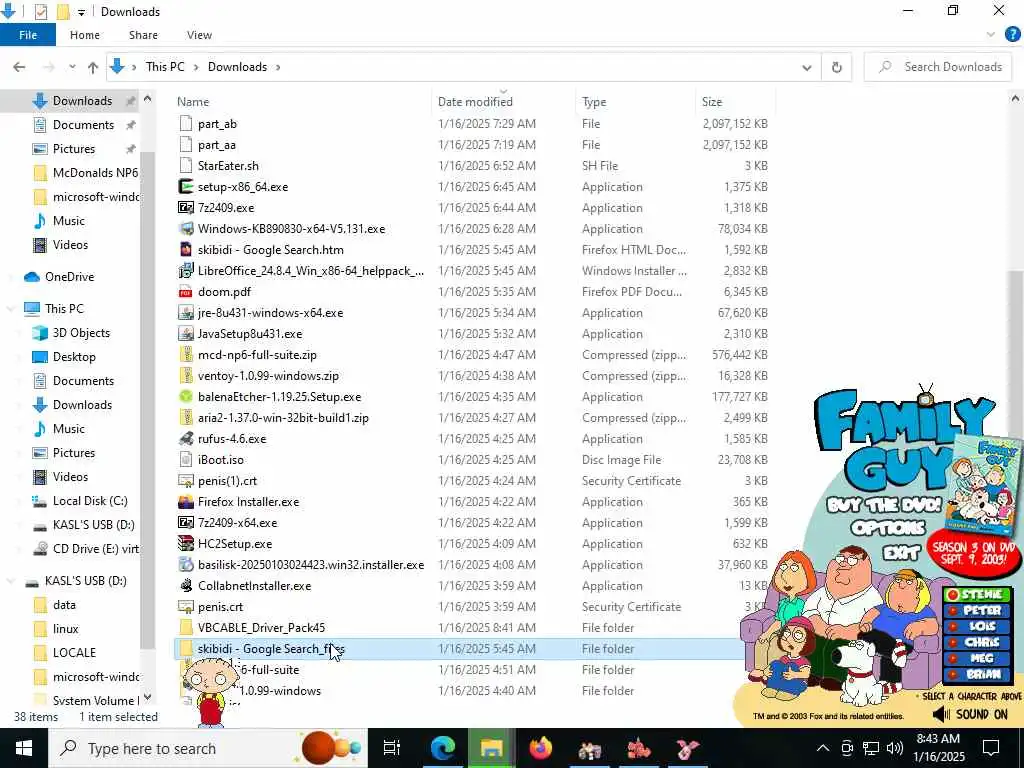This screenshot has width=1024, height=768.
Task: Select skibidi - Google Search.htm icon
Action: [186, 249]
